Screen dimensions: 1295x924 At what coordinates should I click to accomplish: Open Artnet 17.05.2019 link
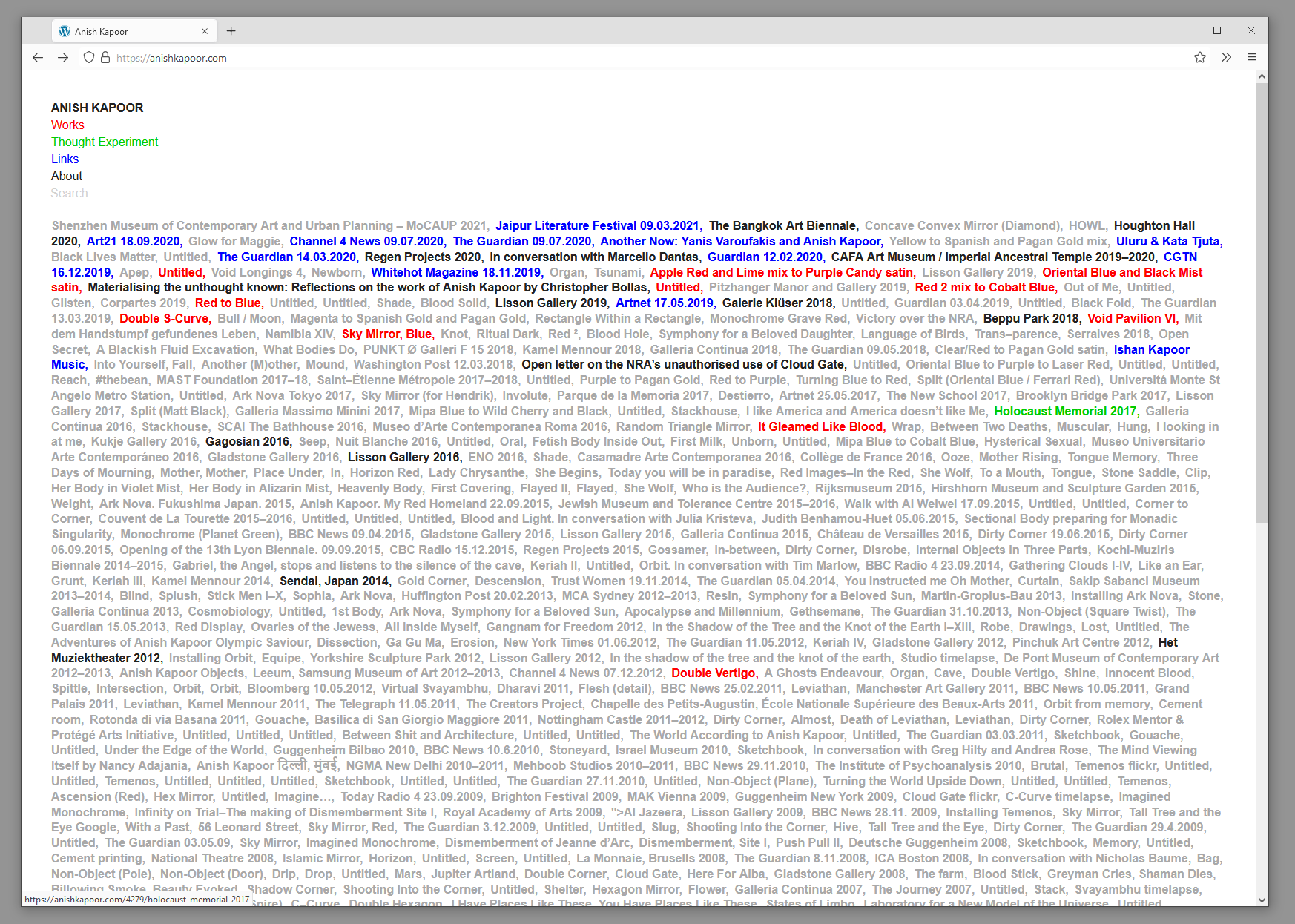pos(665,303)
